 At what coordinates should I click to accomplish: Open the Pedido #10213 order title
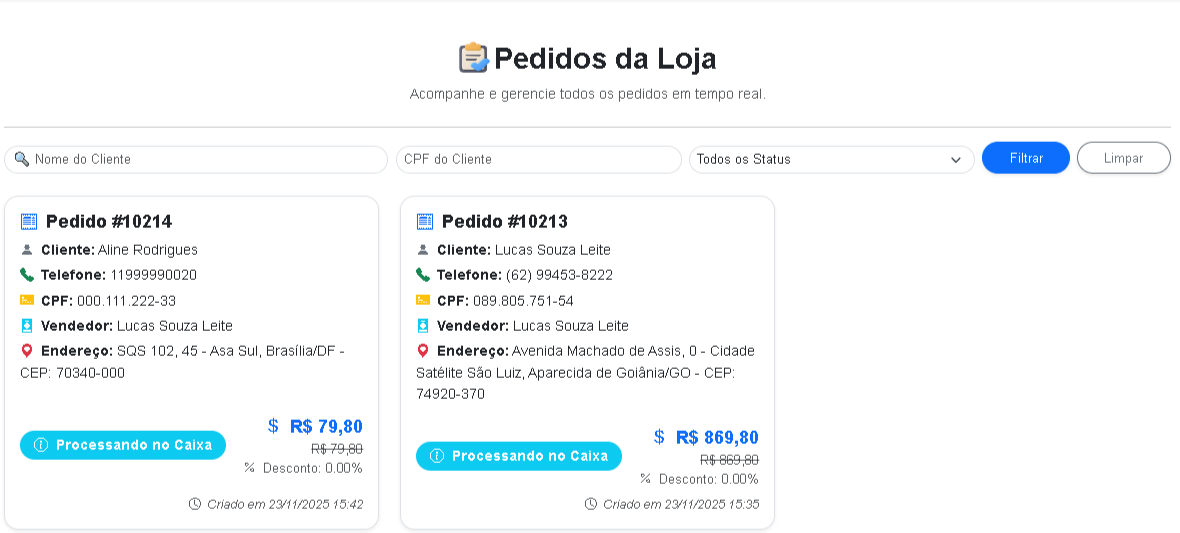[x=504, y=221]
